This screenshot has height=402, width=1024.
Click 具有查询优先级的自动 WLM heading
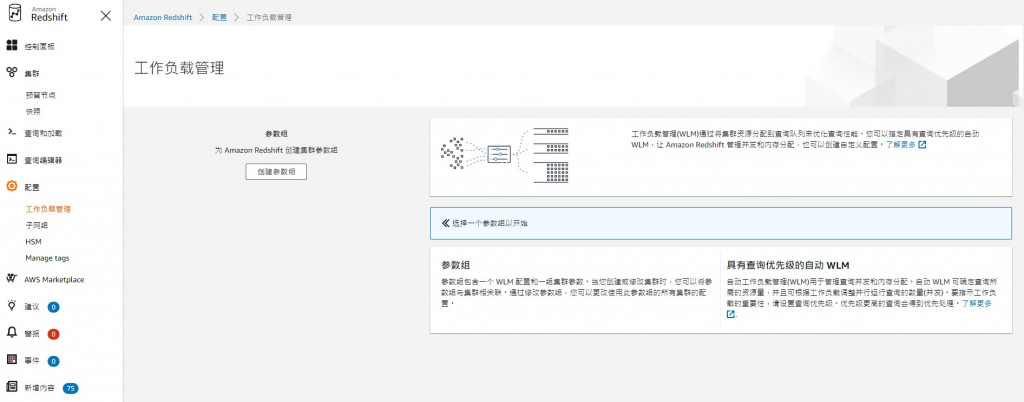[788, 265]
